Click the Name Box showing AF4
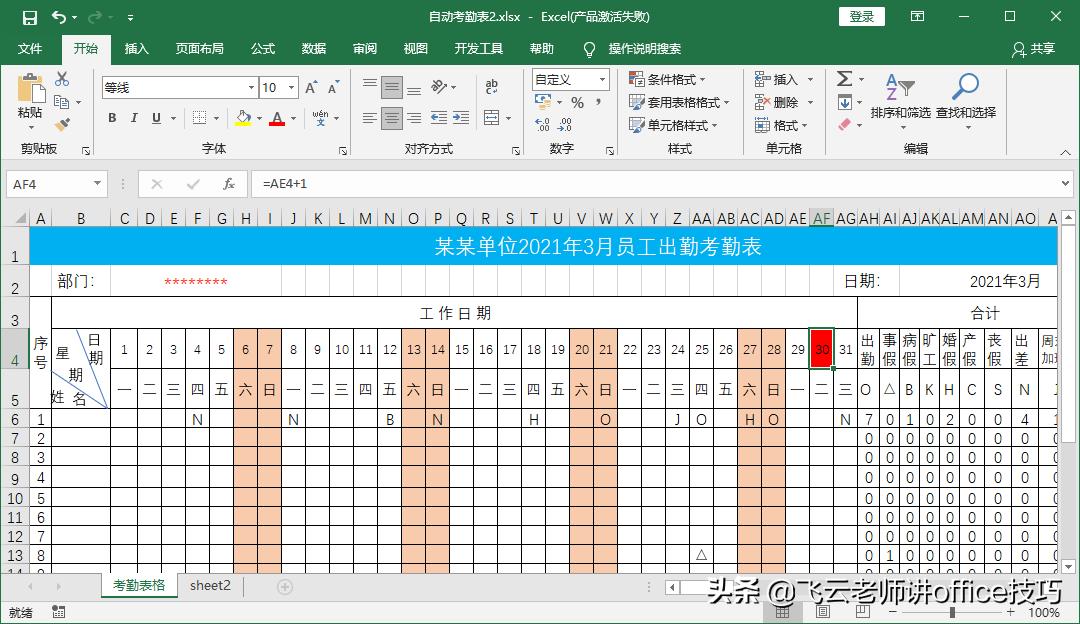The image size is (1080, 624). 50,184
